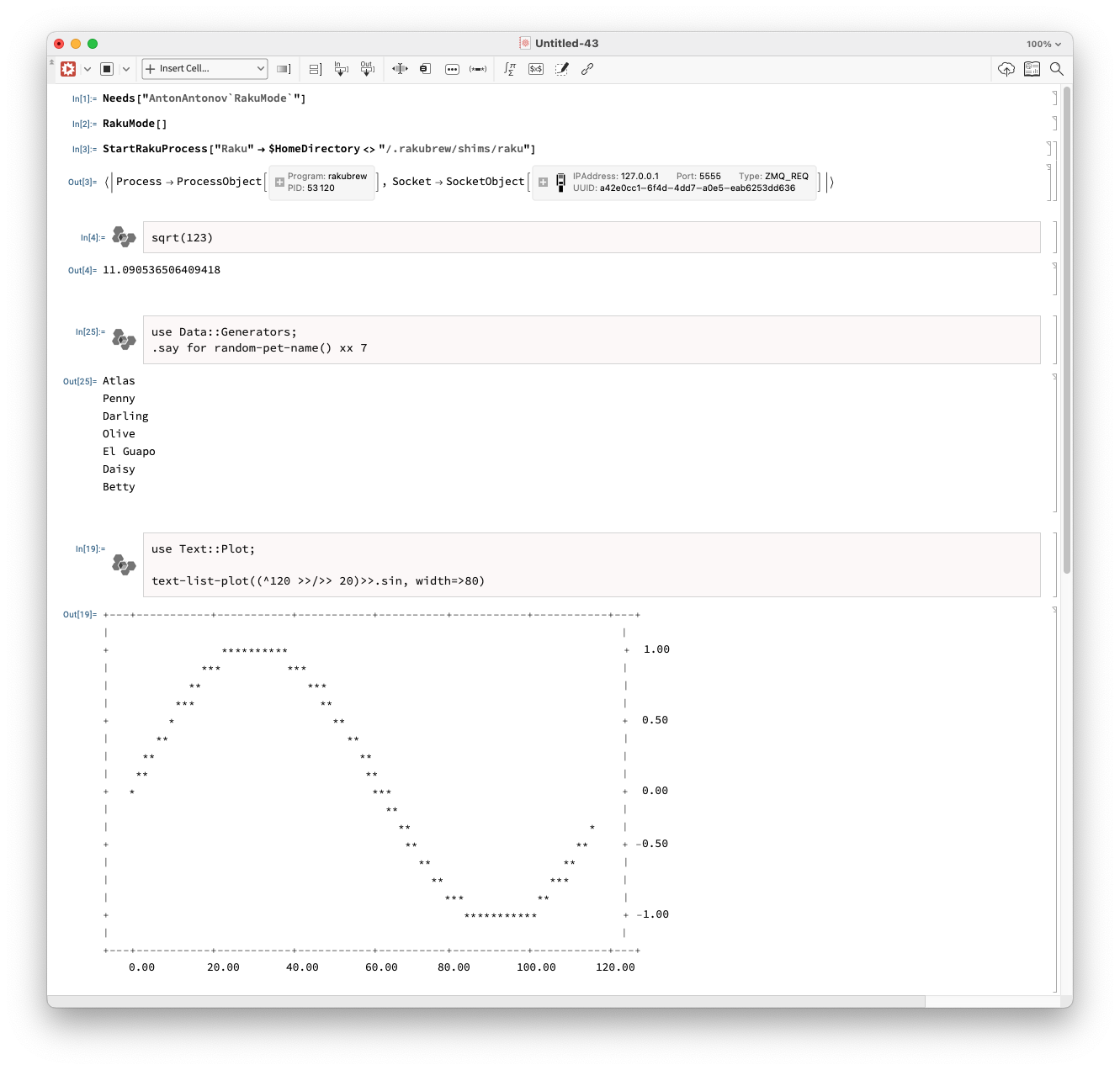Insert inline math via the $x$ icon
The height and width of the screenshot is (1070, 1120).
tap(535, 68)
